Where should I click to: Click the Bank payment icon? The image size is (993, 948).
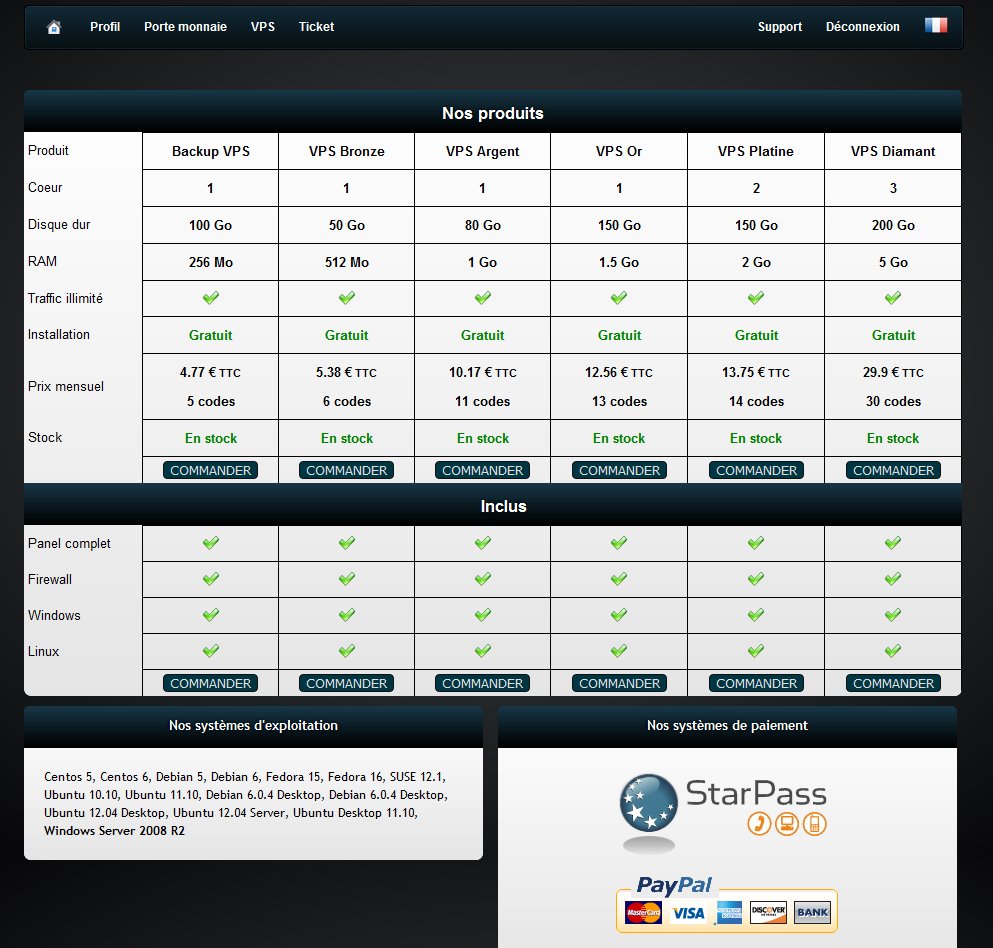tap(812, 913)
